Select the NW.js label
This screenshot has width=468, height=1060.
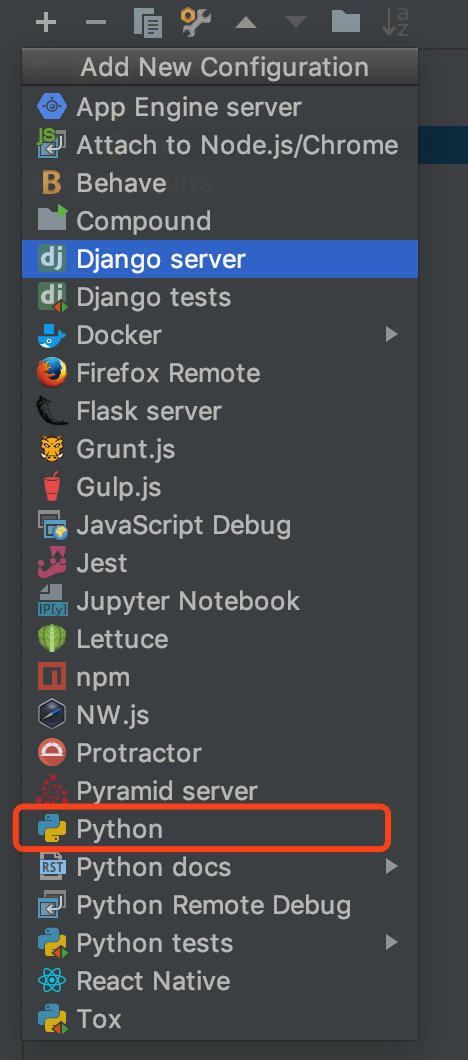(x=113, y=715)
